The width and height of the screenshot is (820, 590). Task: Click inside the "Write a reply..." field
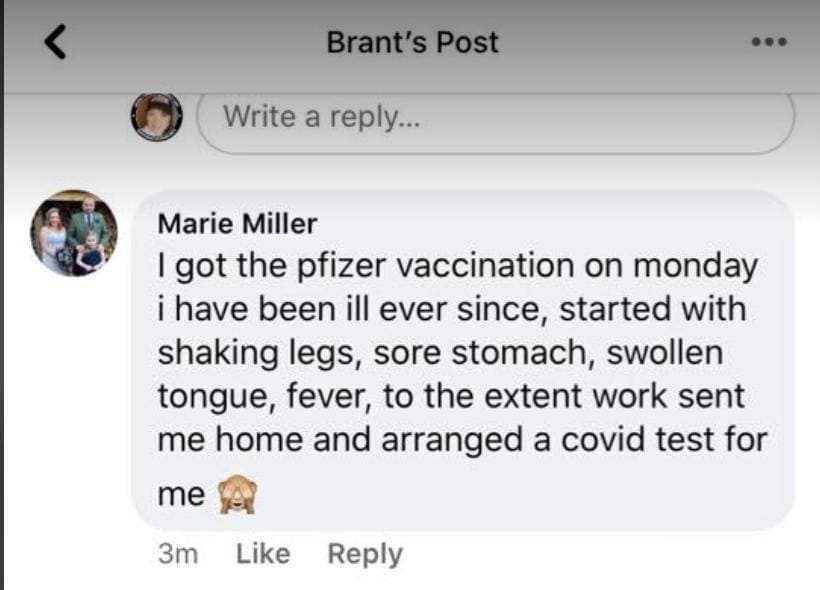(x=495, y=119)
